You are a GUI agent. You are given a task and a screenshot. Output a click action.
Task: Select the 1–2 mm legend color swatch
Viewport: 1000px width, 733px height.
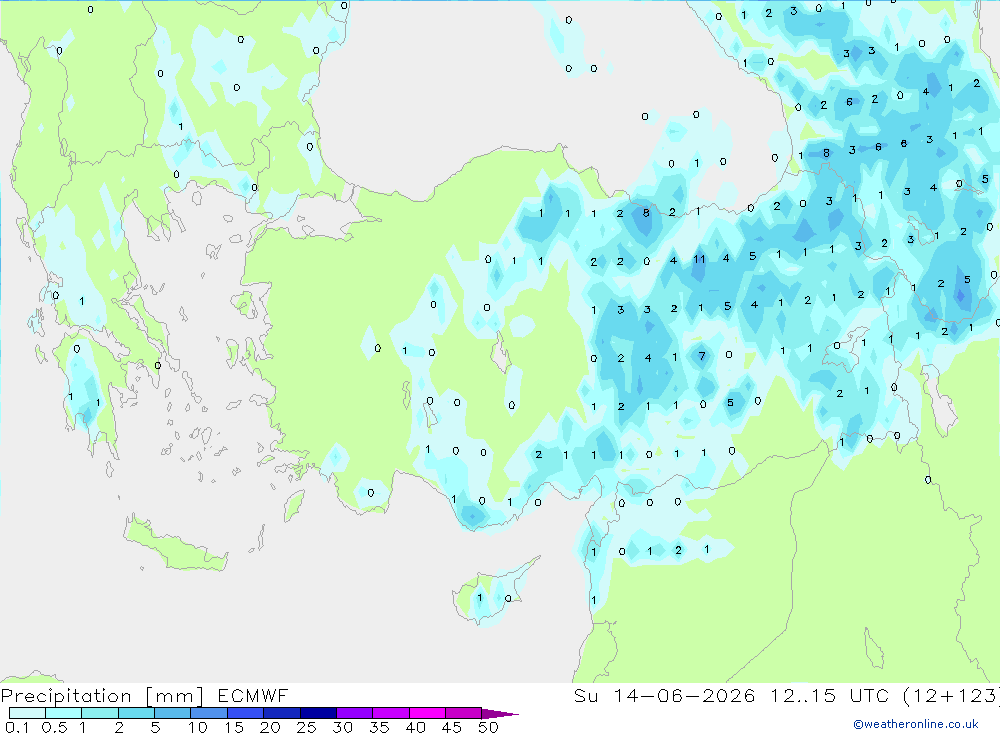[x=99, y=713]
